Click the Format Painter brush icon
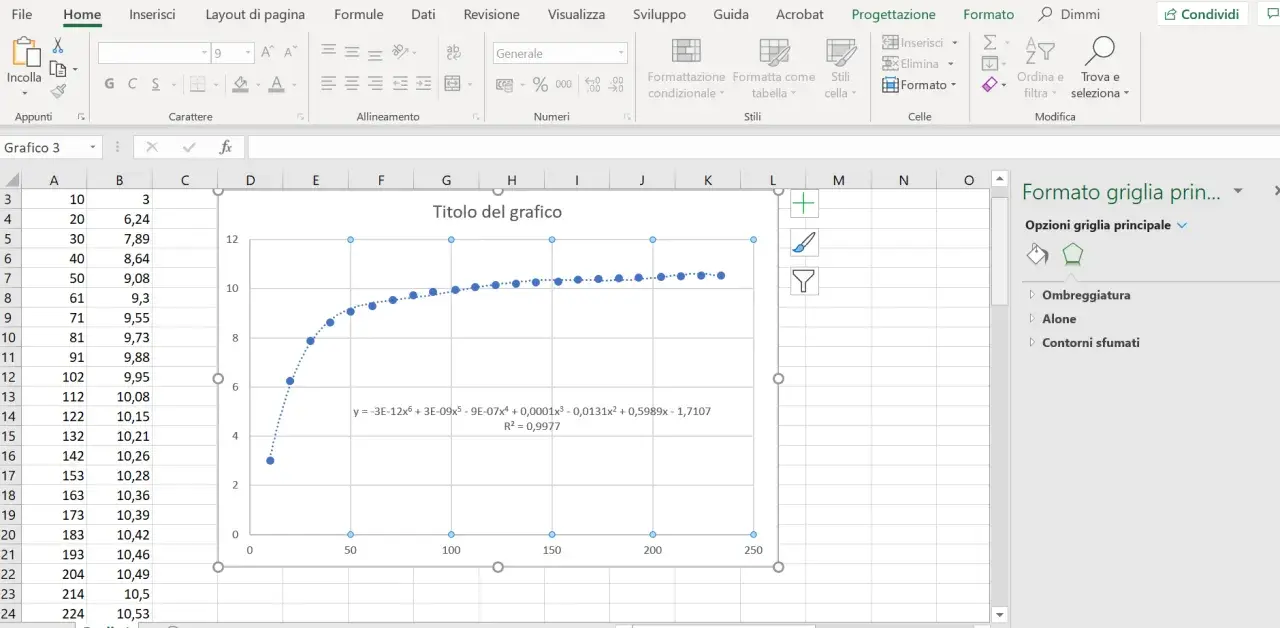Image resolution: width=1280 pixels, height=628 pixels. (x=58, y=91)
